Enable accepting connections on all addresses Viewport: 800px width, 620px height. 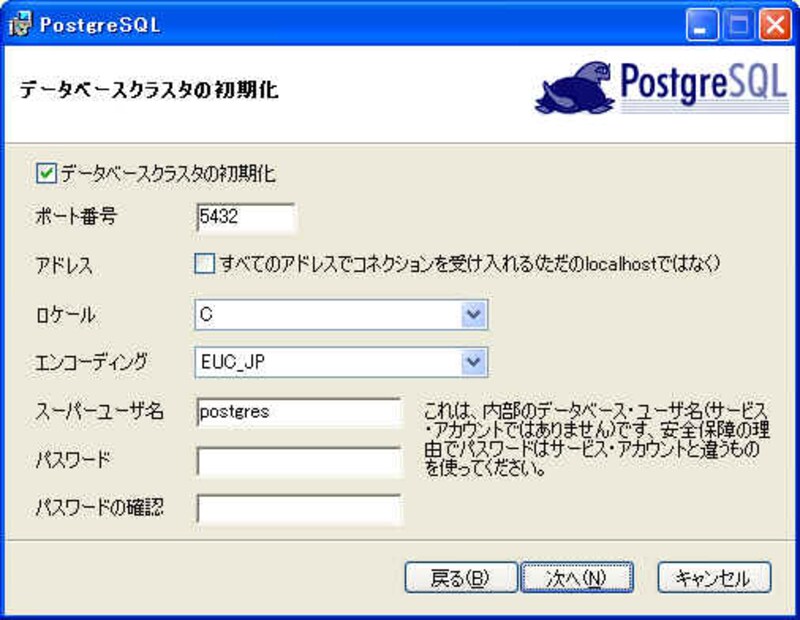[205, 264]
